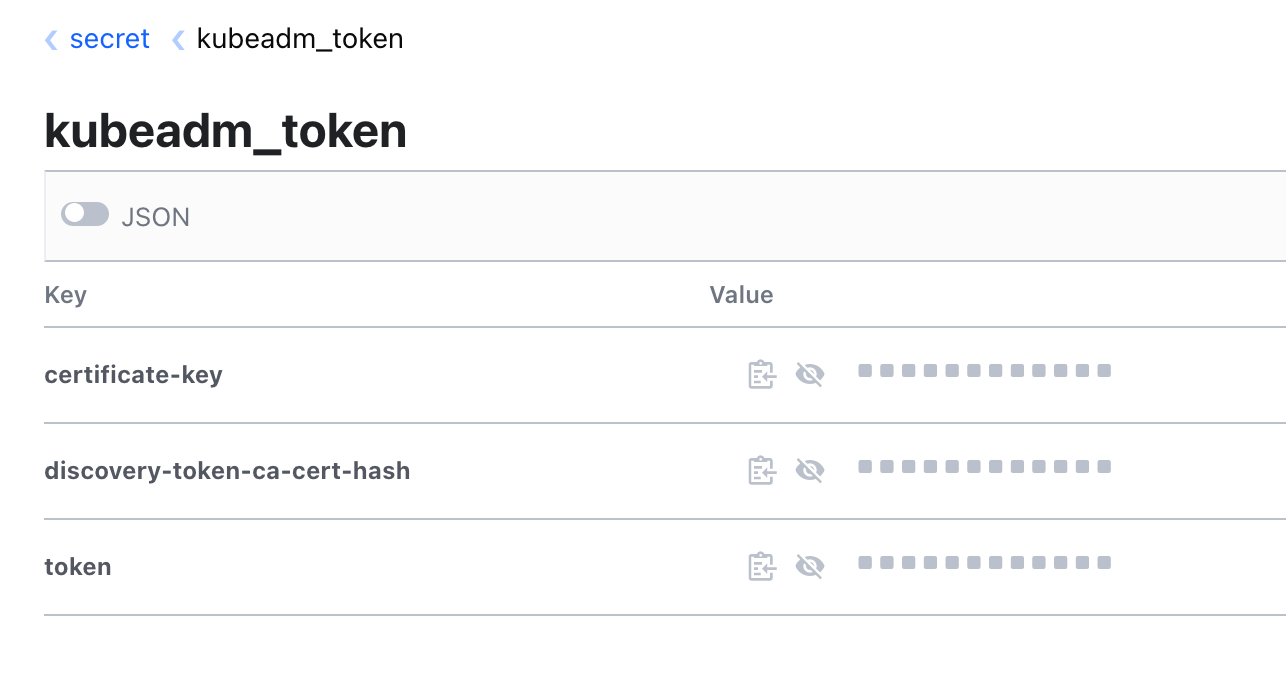1286x698 pixels.
Task: Click the chevron separating breadcrumb items
Action: click(176, 39)
